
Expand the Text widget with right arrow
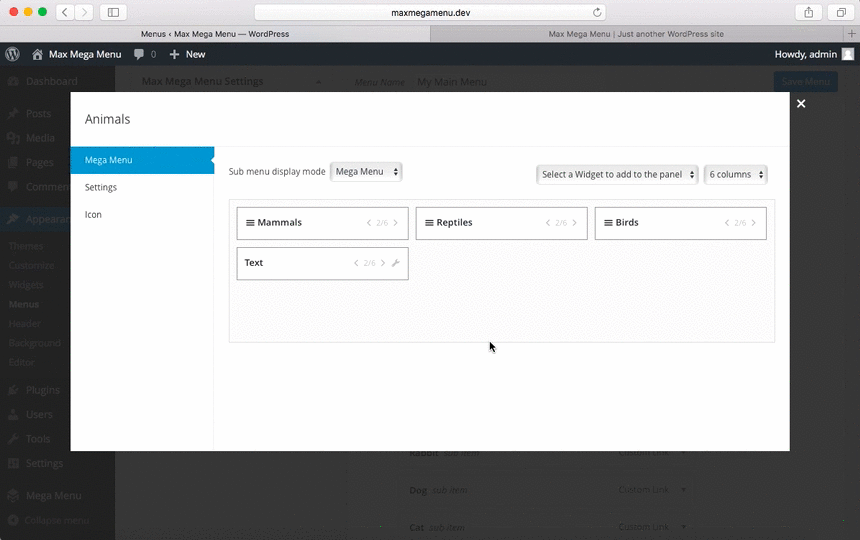click(383, 263)
